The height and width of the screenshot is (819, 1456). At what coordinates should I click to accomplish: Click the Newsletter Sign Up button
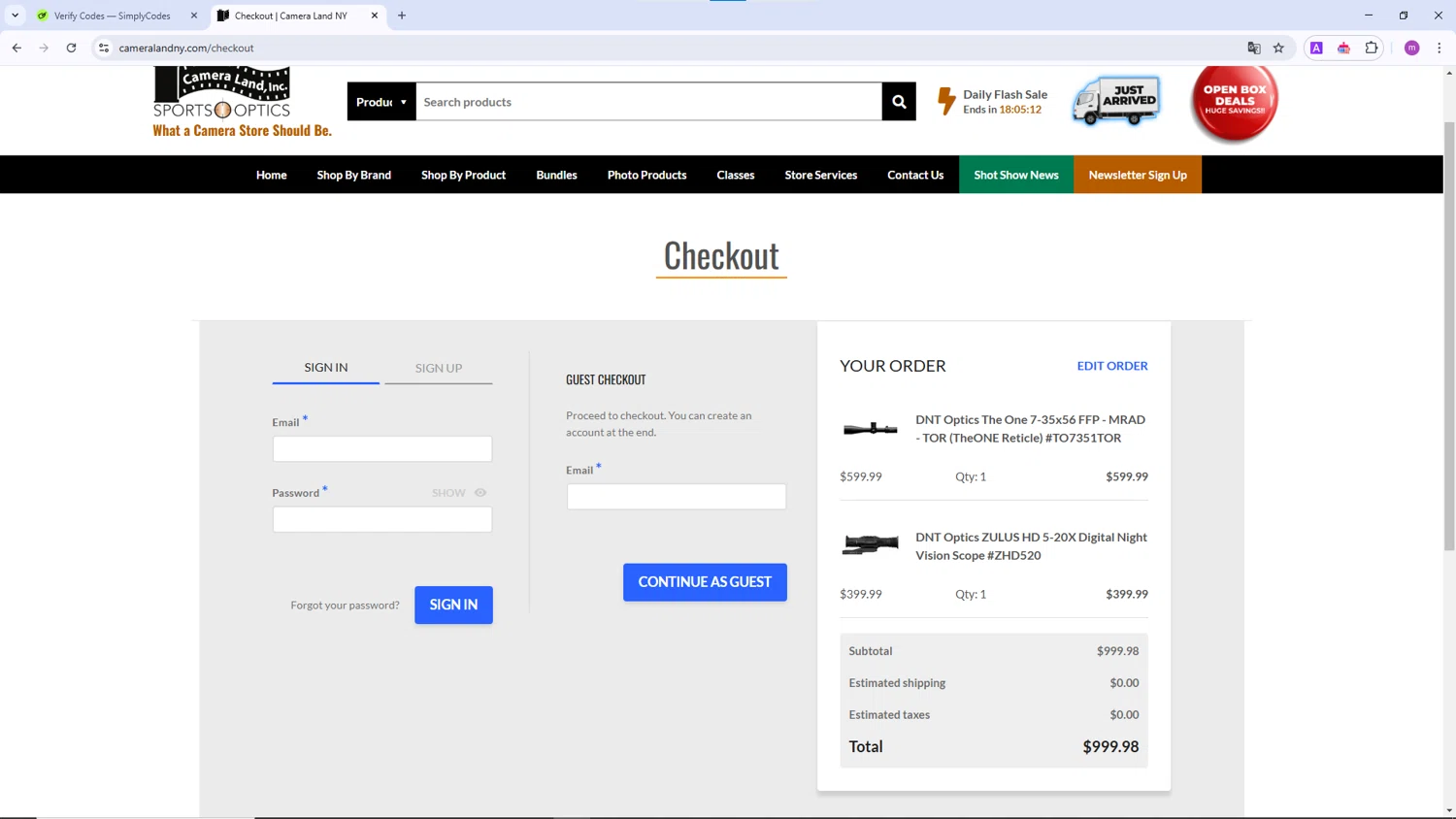click(1138, 175)
